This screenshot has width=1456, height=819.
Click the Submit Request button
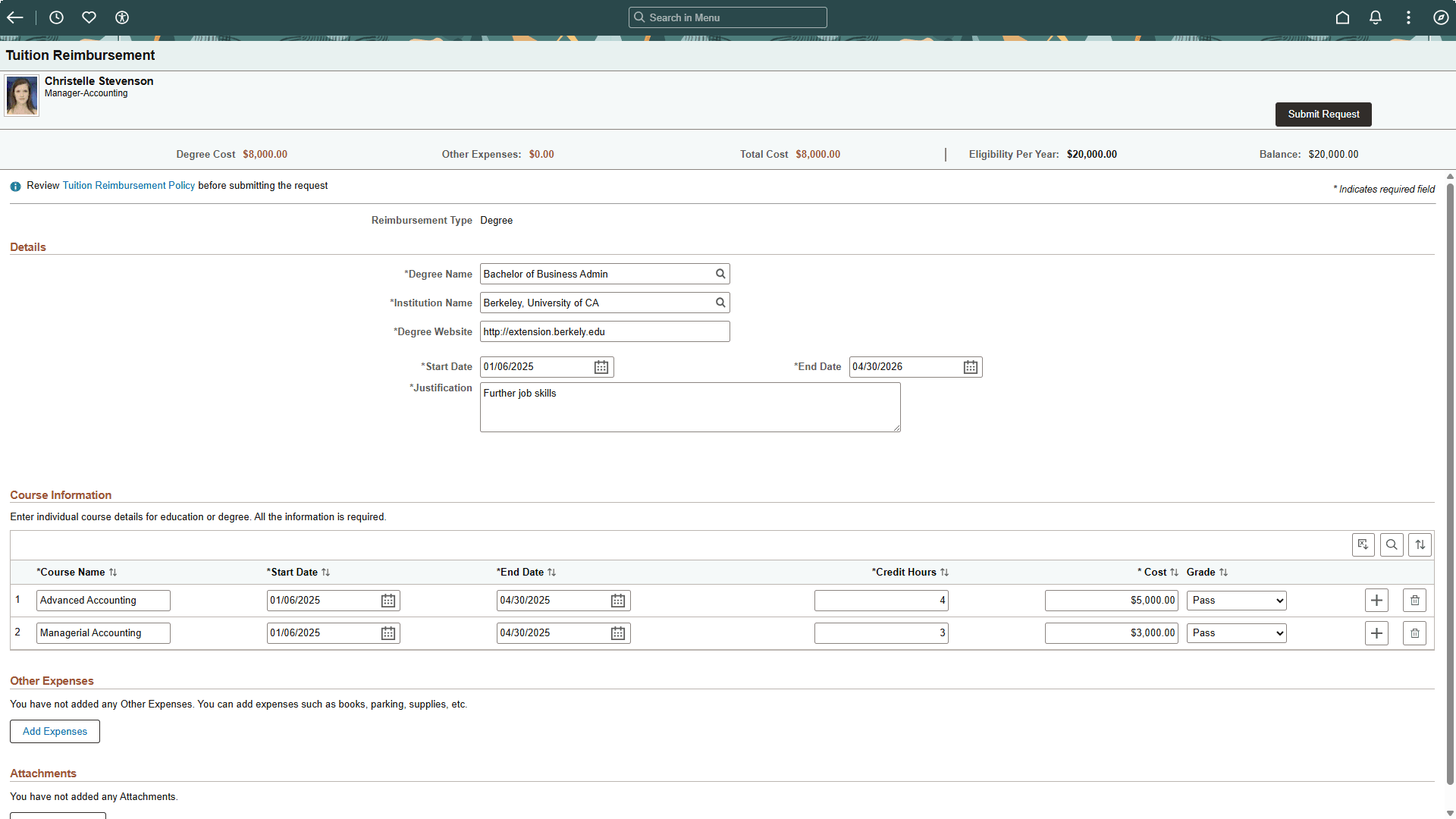coord(1323,115)
